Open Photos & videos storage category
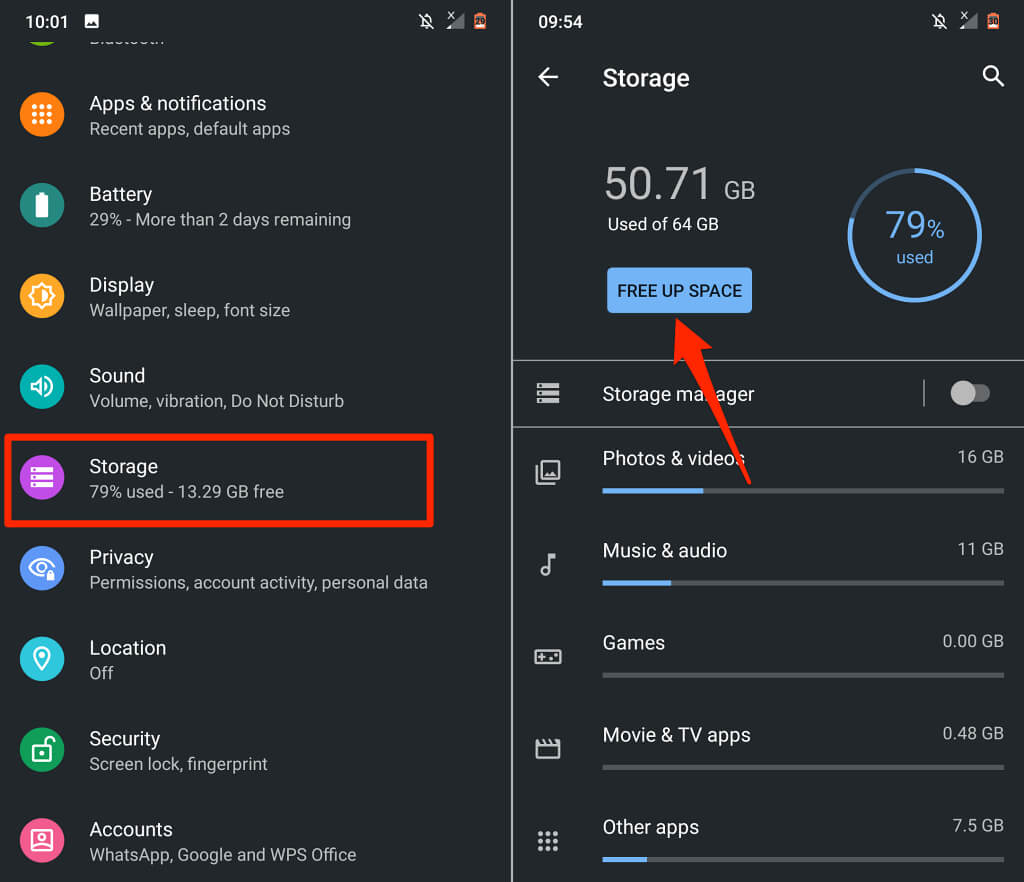The height and width of the screenshot is (882, 1024). coord(673,459)
